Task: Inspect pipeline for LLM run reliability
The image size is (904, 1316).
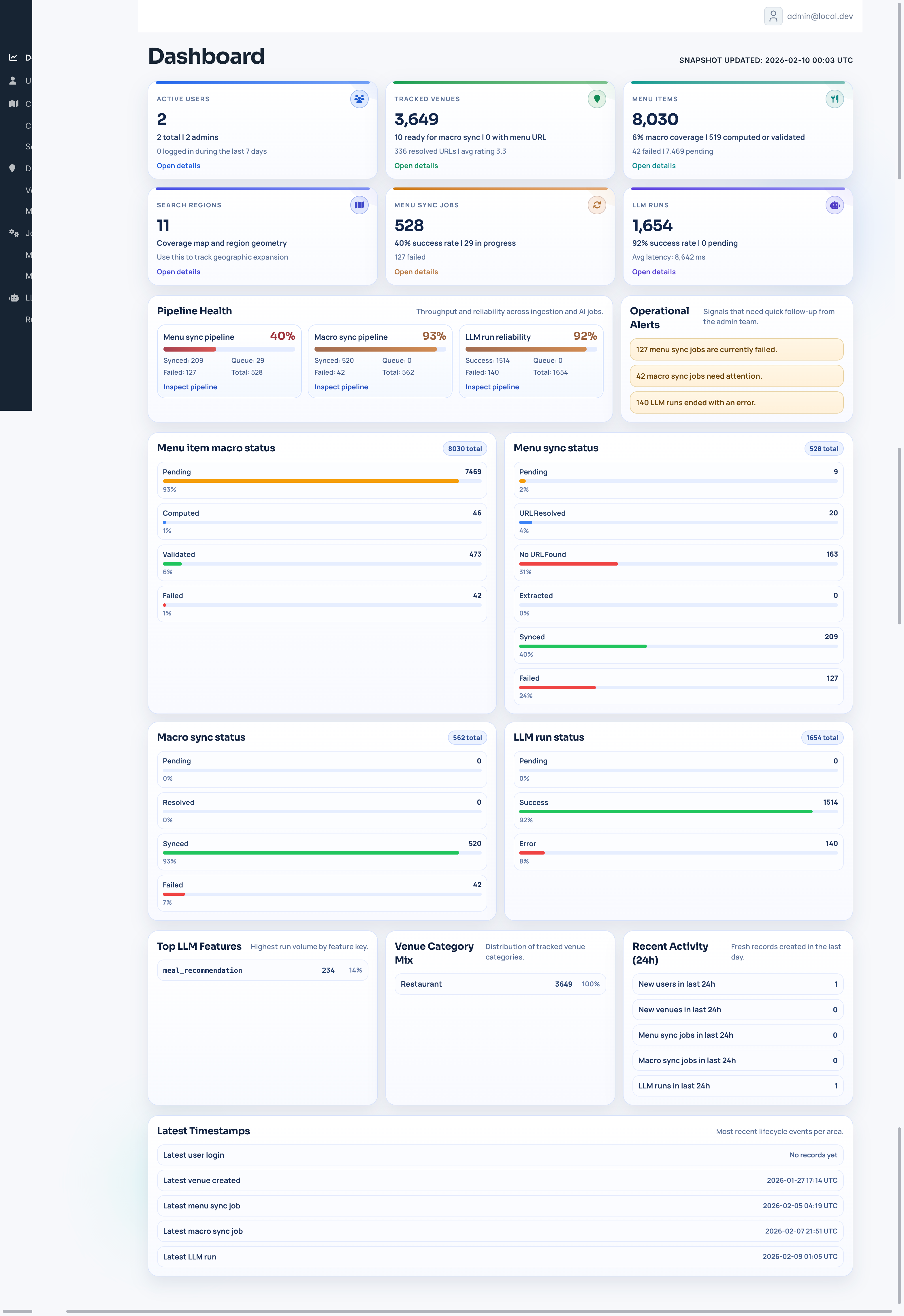Action: [x=492, y=387]
